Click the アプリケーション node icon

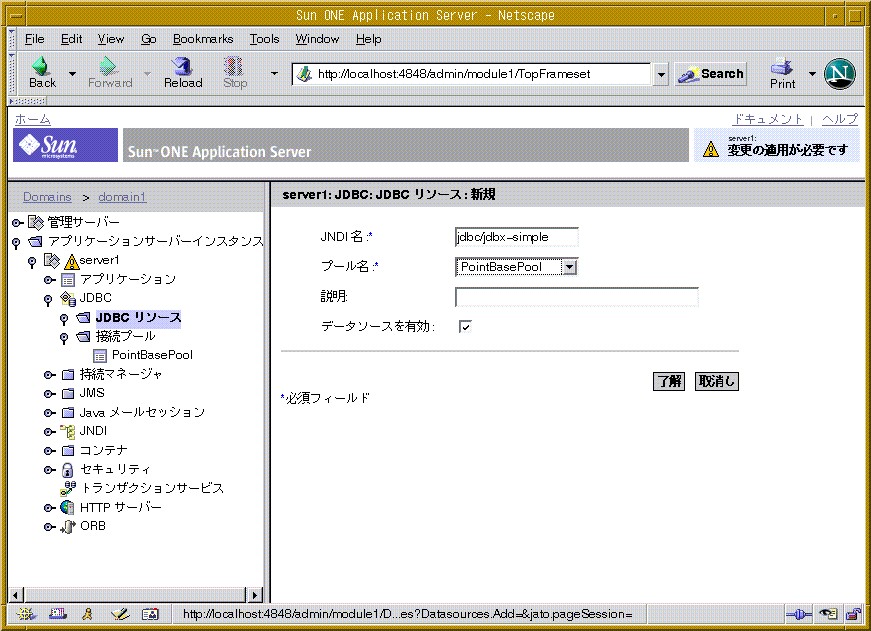[x=68, y=280]
